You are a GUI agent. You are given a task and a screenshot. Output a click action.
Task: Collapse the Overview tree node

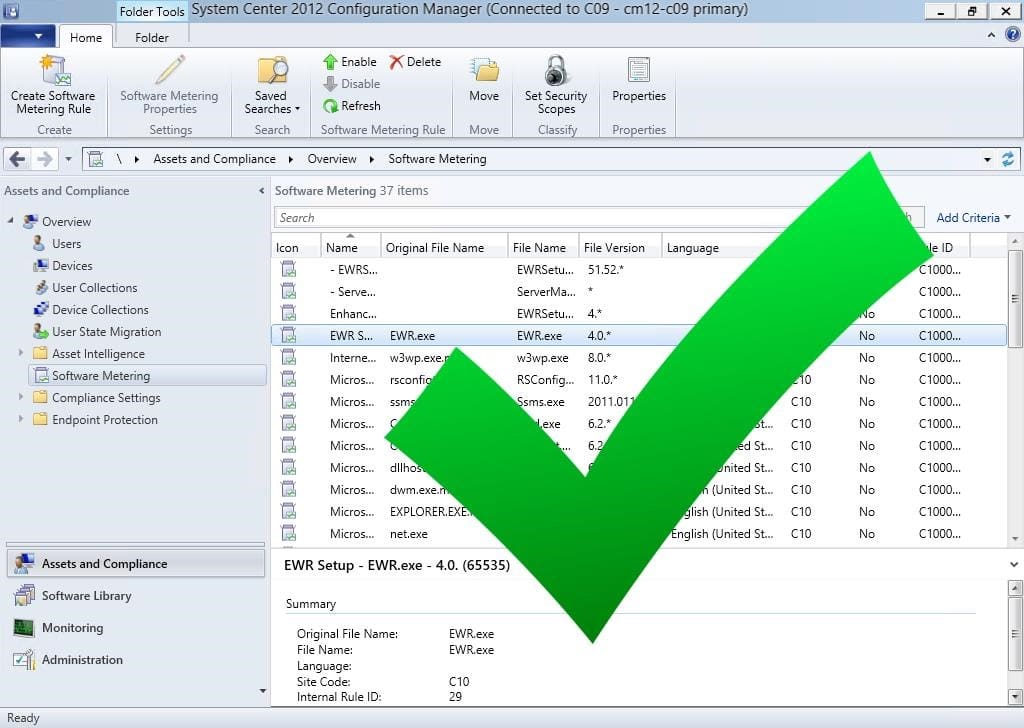click(10, 221)
